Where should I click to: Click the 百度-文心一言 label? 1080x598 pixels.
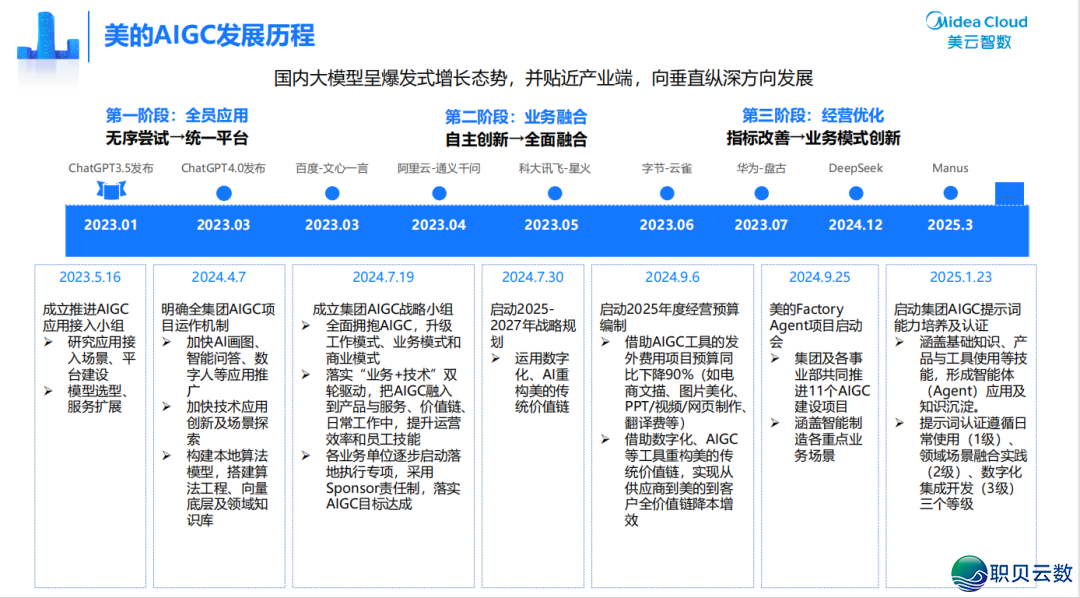[x=332, y=168]
